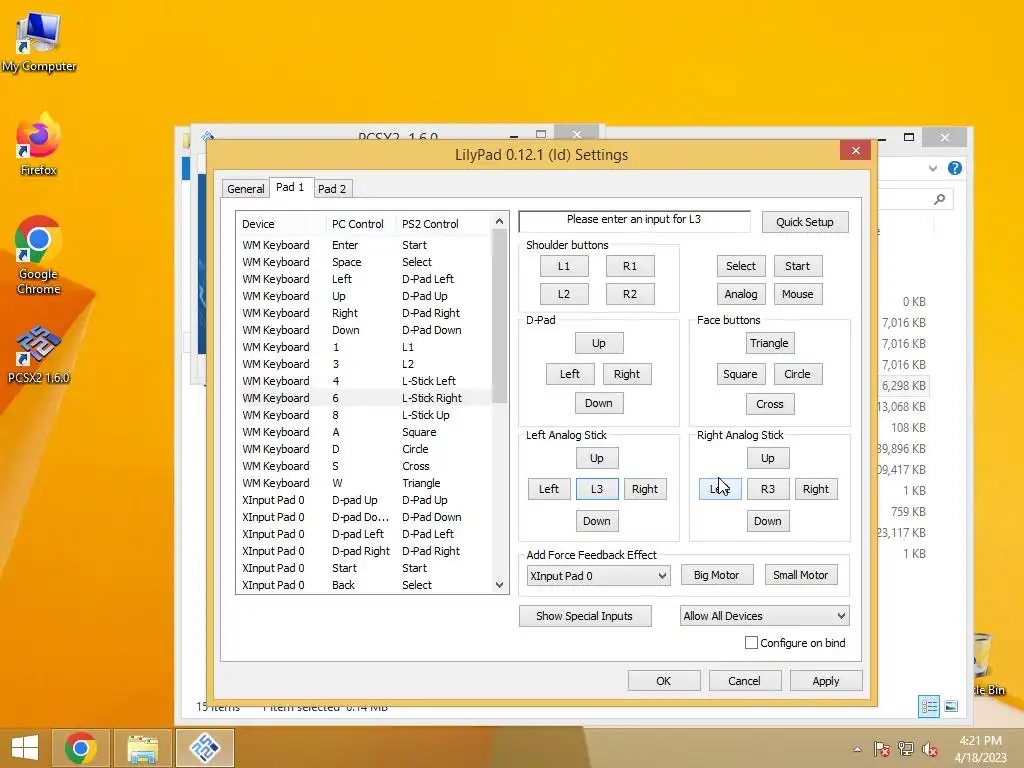Open My Computer desktop icon
The width and height of the screenshot is (1024, 768).
pyautogui.click(x=39, y=41)
